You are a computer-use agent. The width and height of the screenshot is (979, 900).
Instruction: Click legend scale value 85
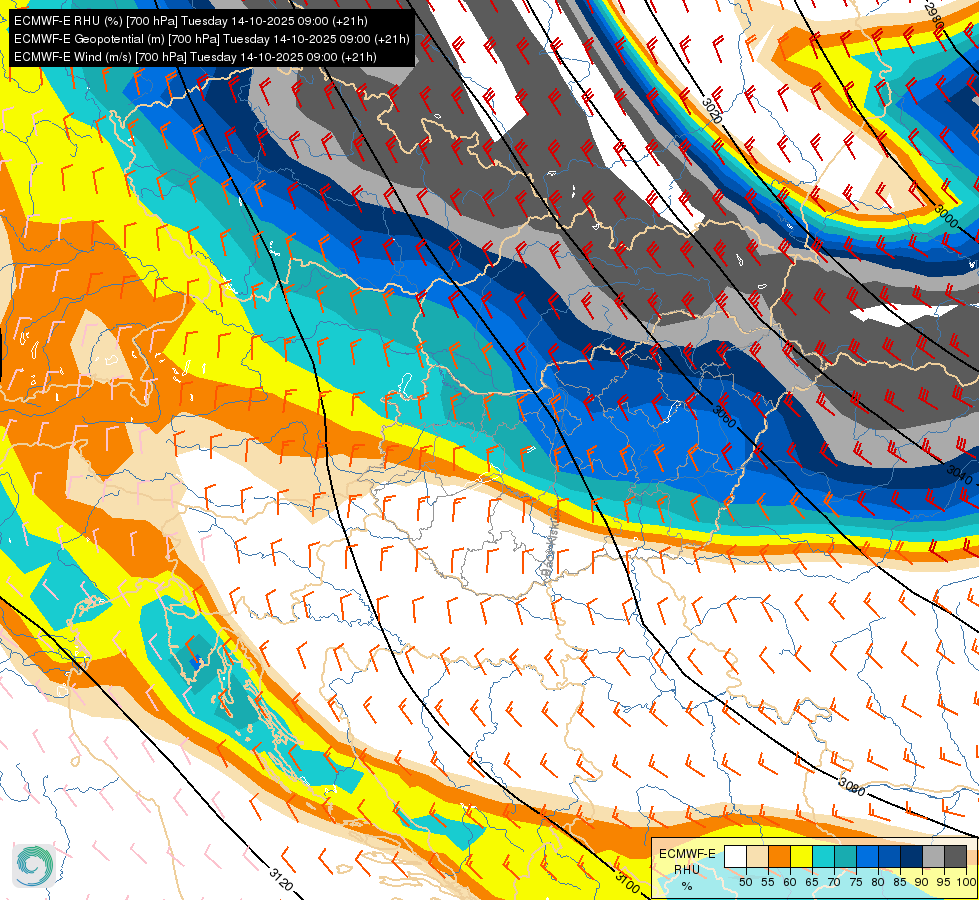[900, 883]
